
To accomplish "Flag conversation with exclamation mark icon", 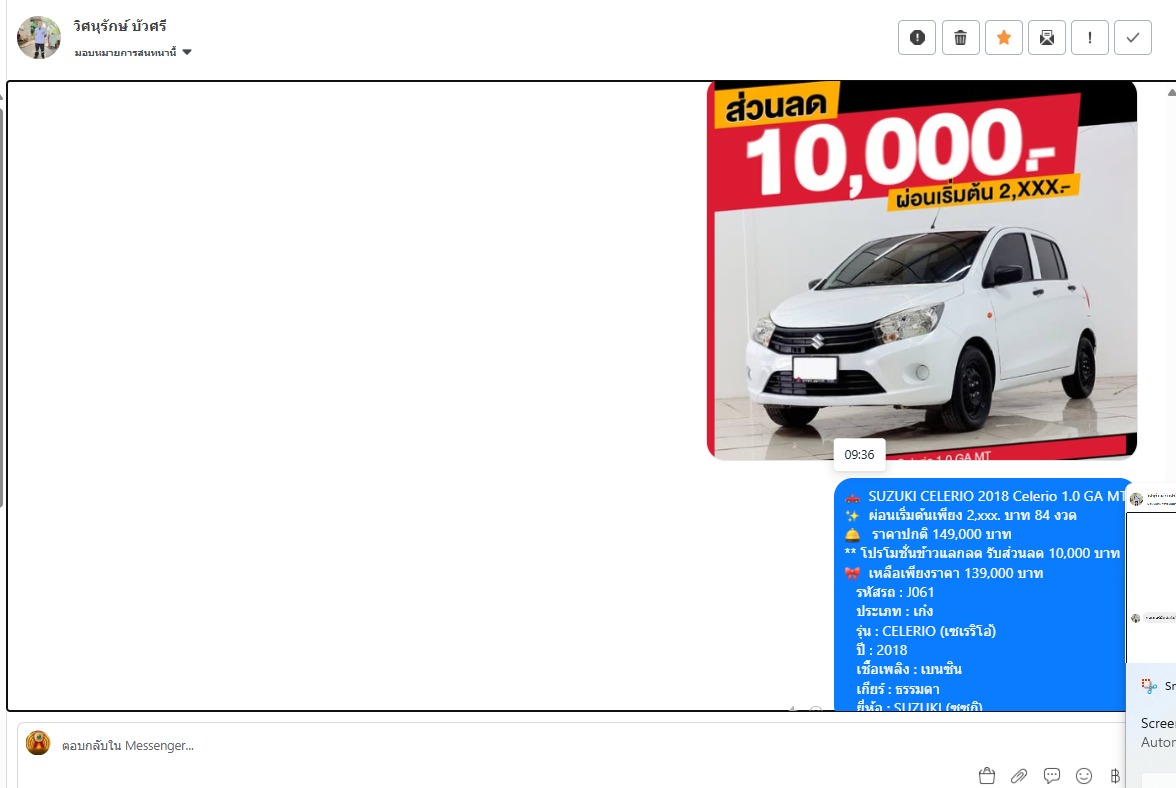I will [1090, 37].
